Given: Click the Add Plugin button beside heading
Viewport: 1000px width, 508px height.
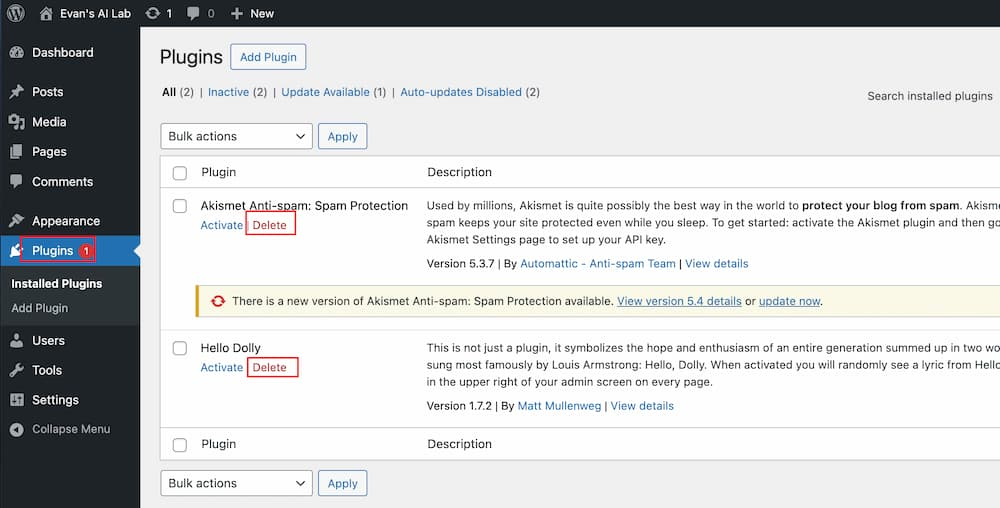Looking at the screenshot, I should tap(268, 57).
